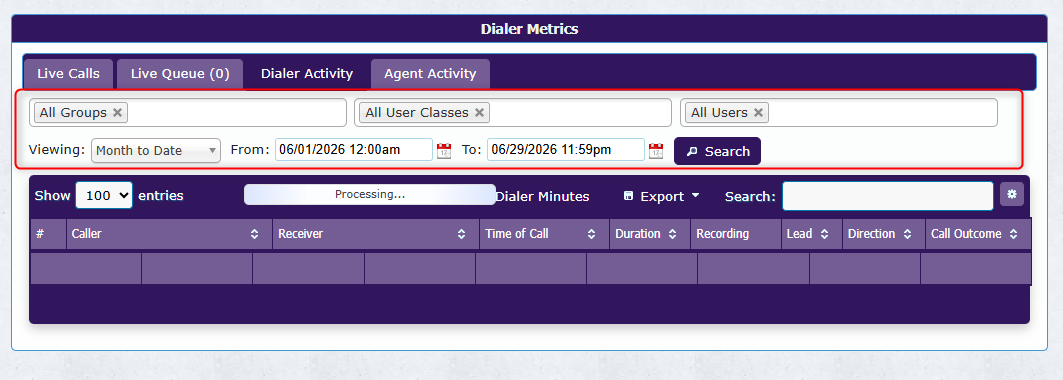Sort the table by Lead column

(x=811, y=234)
